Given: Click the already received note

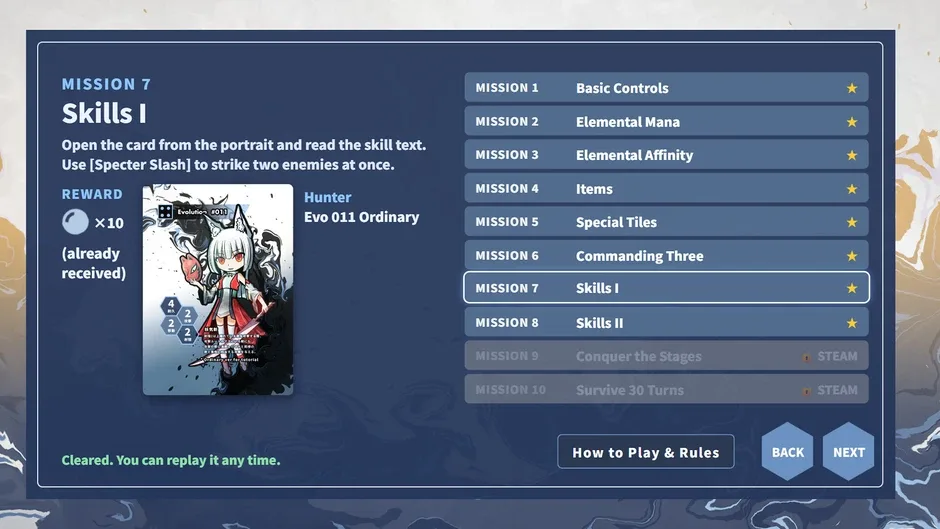Looking at the screenshot, I should point(94,263).
